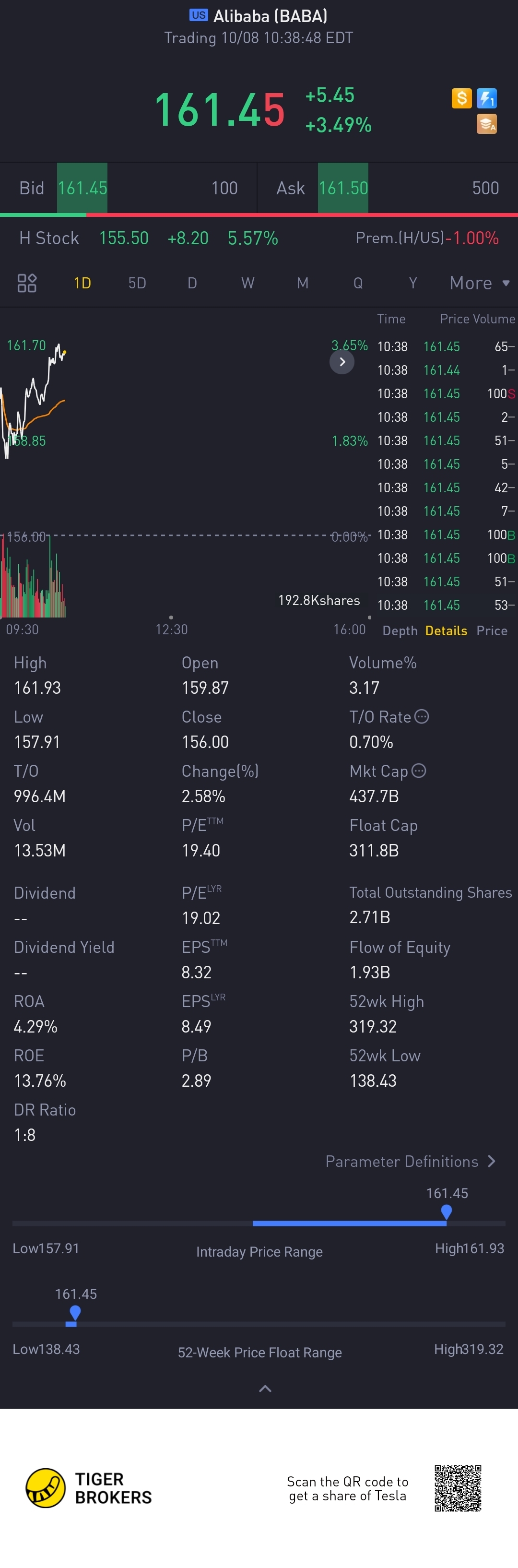Select the trade row priced 161.44

pyautogui.click(x=446, y=370)
